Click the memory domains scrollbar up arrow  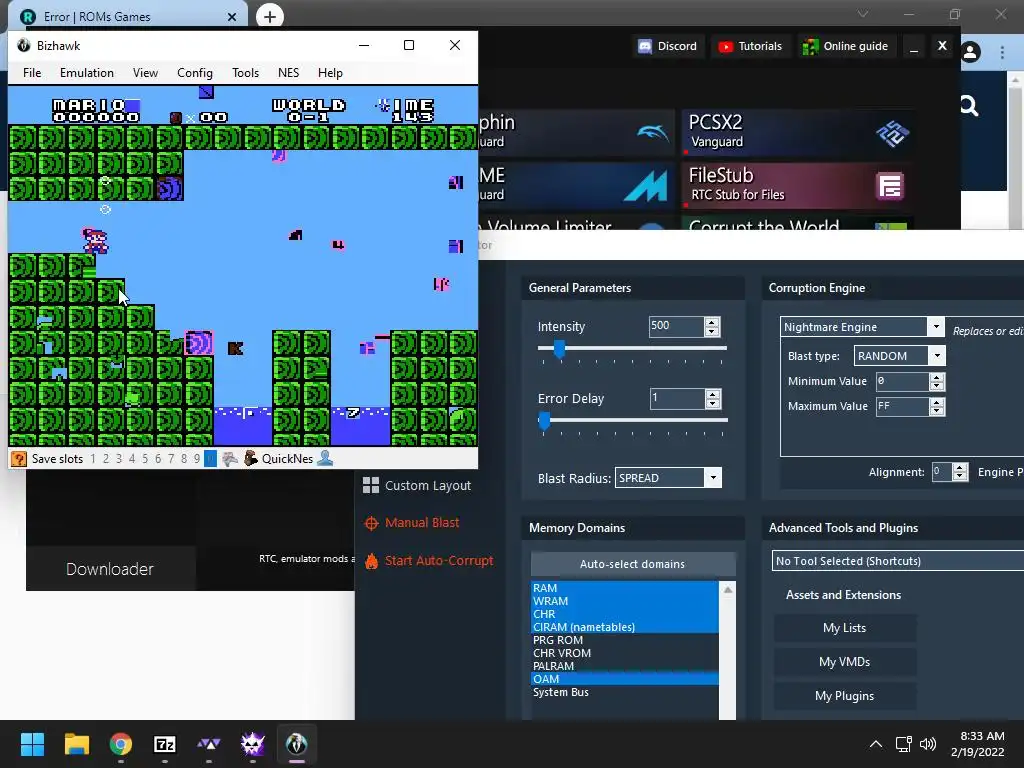[728, 590]
